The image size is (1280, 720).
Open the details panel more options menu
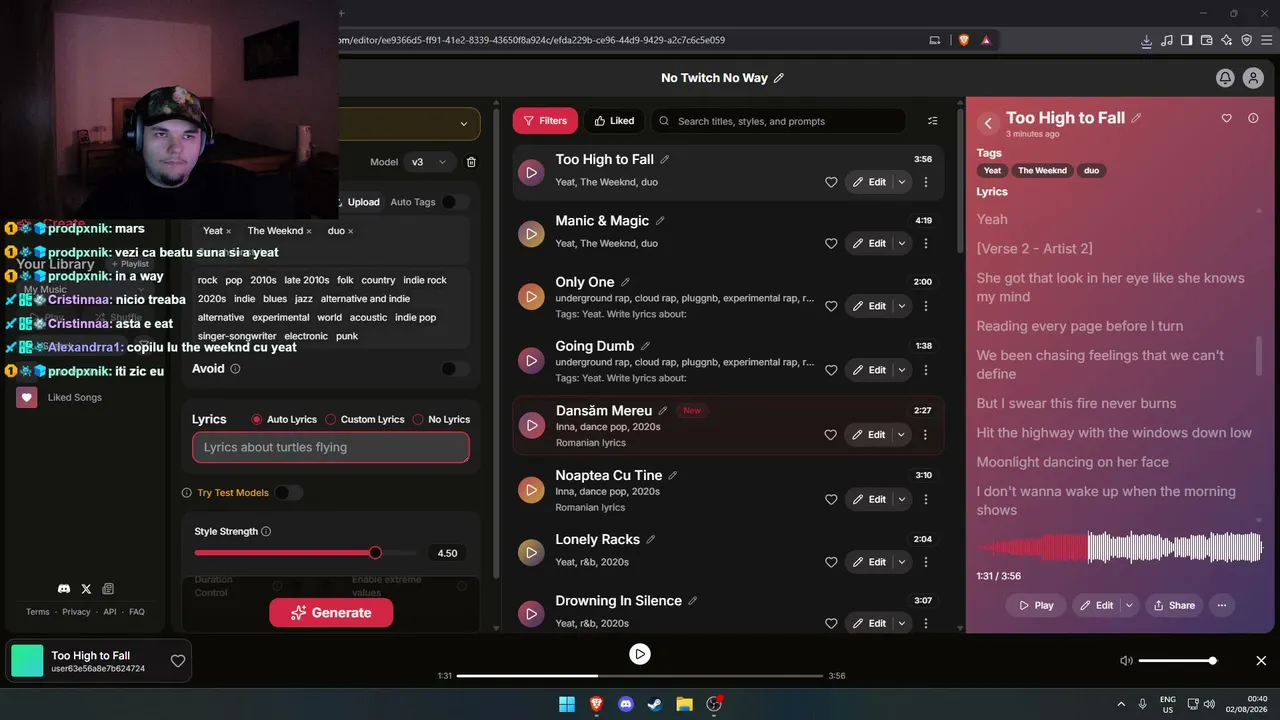[1221, 605]
